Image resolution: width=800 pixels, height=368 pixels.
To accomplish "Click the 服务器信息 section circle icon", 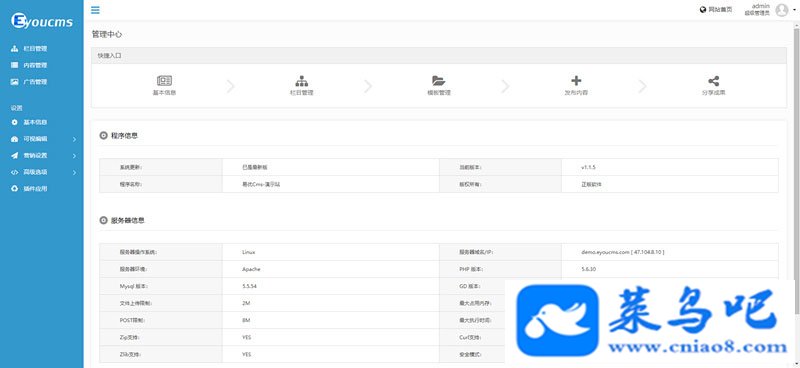I will [103, 220].
